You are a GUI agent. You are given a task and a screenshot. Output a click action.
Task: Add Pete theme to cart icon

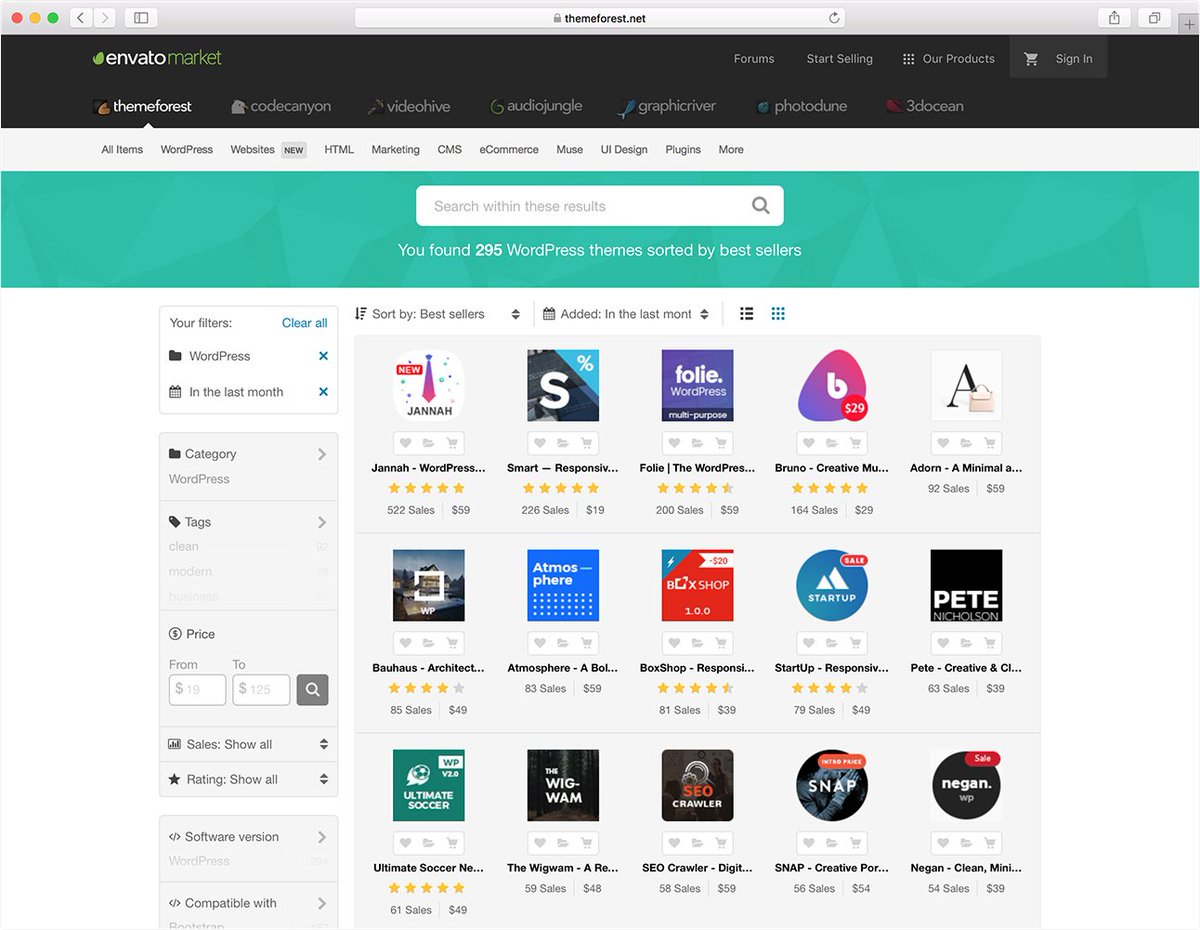[x=989, y=643]
